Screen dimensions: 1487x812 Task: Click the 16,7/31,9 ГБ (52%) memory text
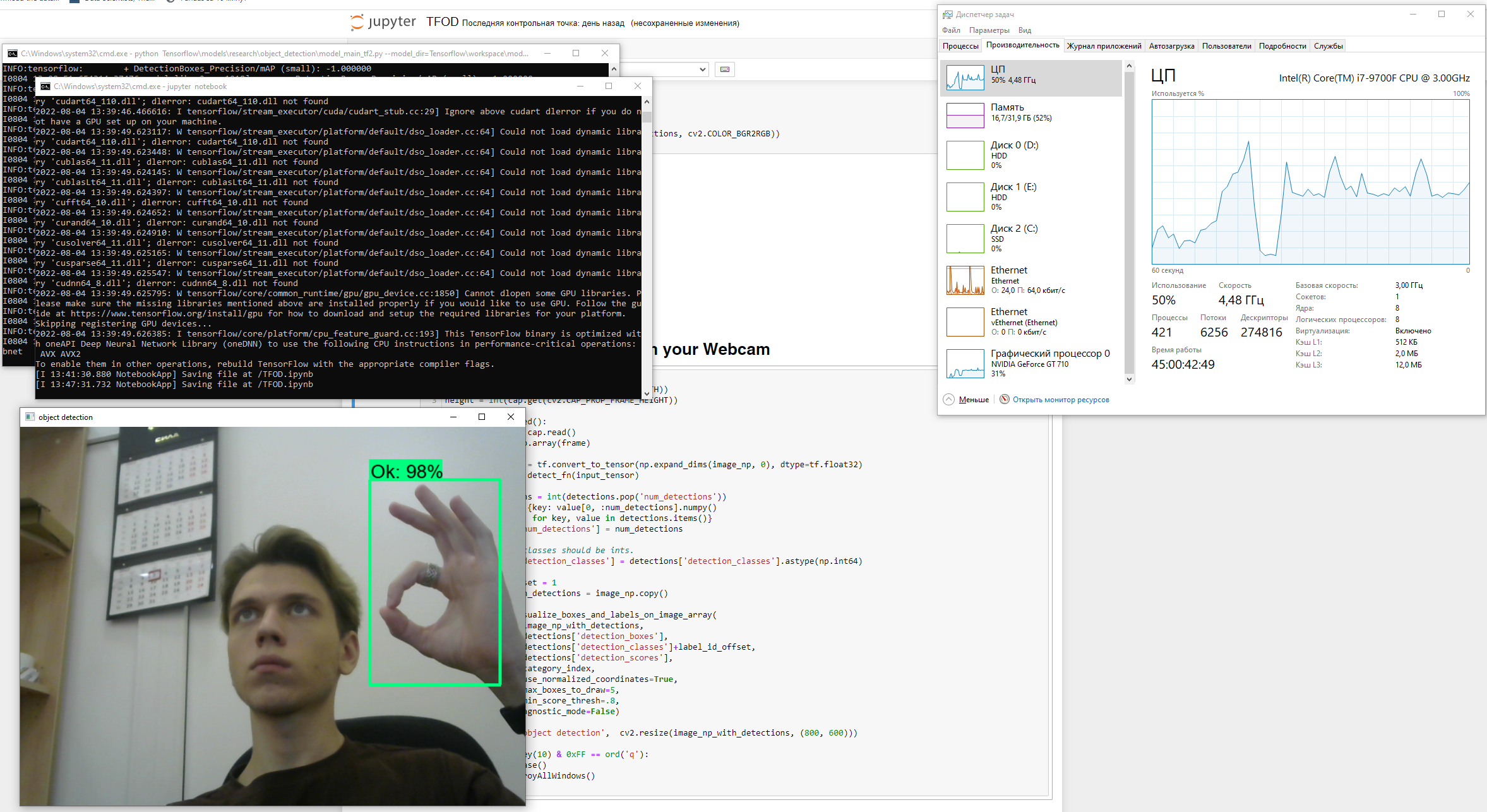1021,118
